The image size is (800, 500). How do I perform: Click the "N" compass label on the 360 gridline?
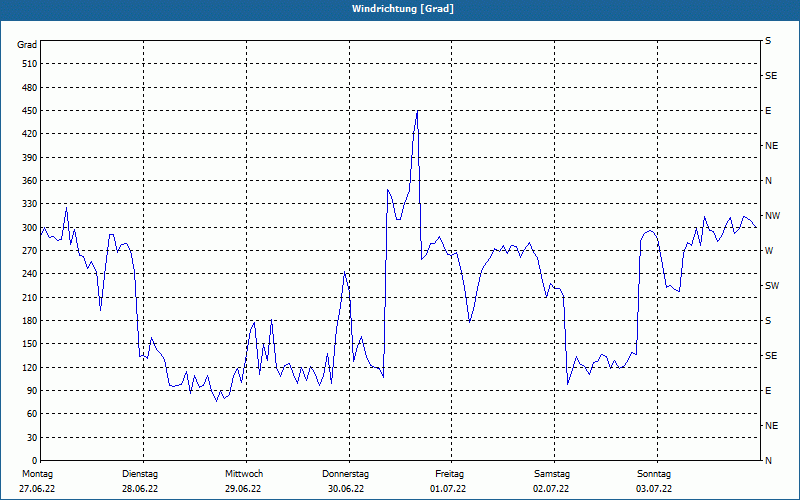coord(768,181)
